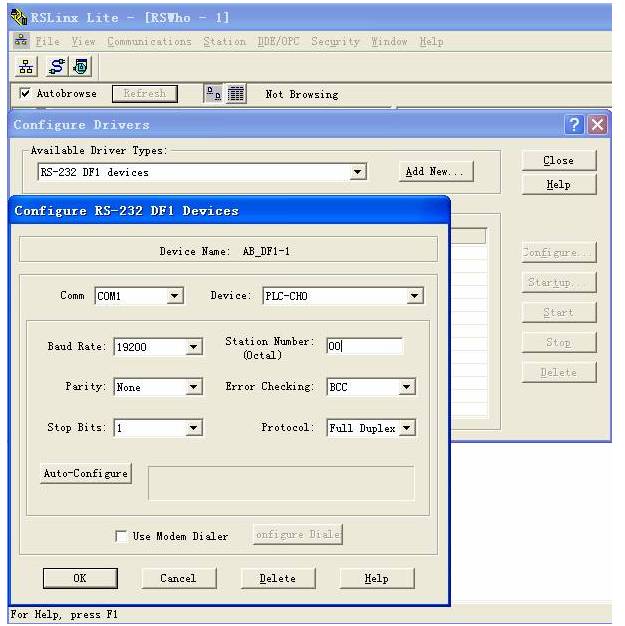Switch to details list view in RSWho
Screen dimensions: 625x626
(236, 94)
